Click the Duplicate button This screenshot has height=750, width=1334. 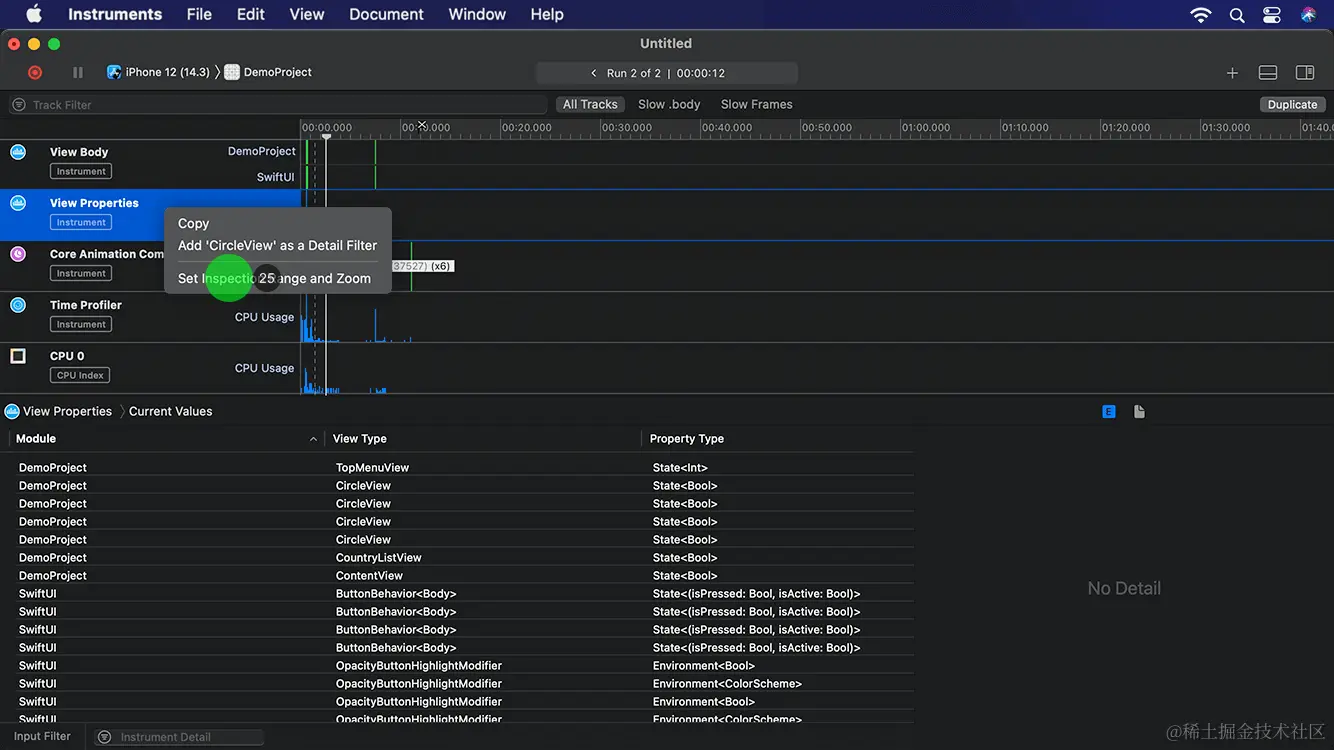[1292, 104]
